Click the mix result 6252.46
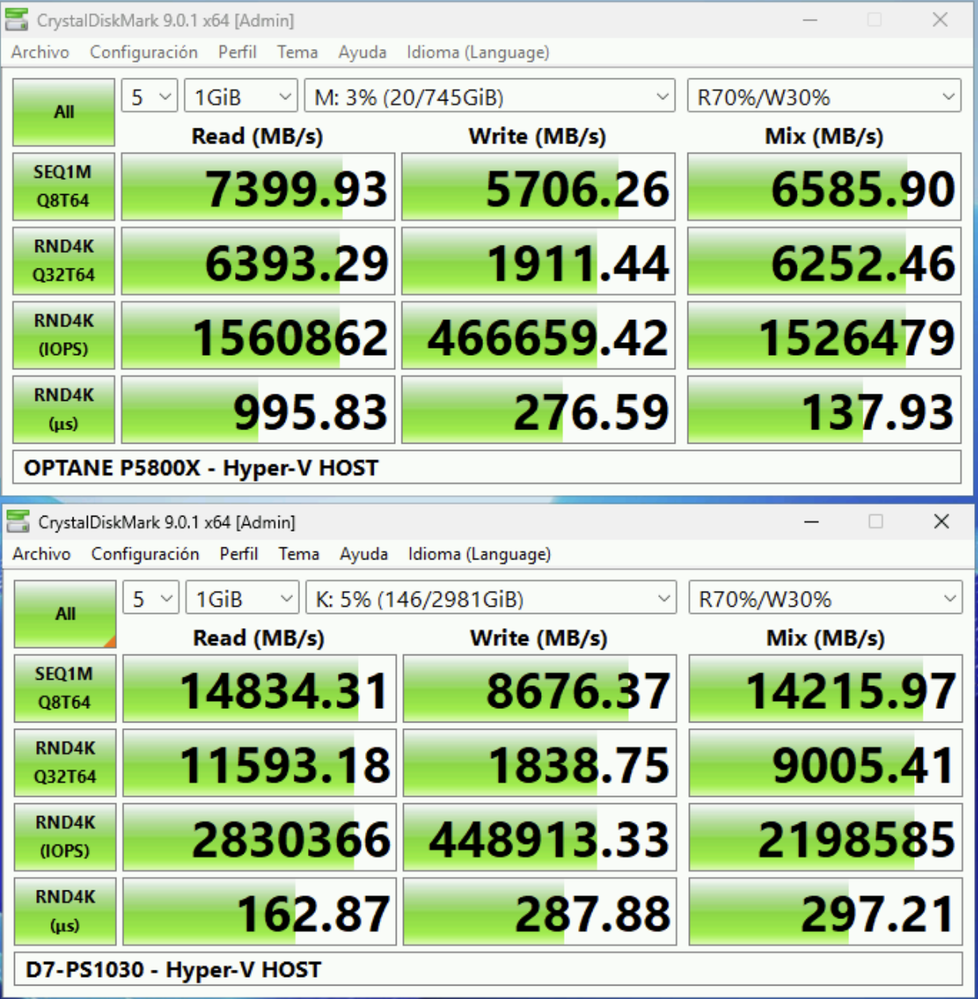Viewport: 978px width, 999px height. pyautogui.click(x=824, y=261)
